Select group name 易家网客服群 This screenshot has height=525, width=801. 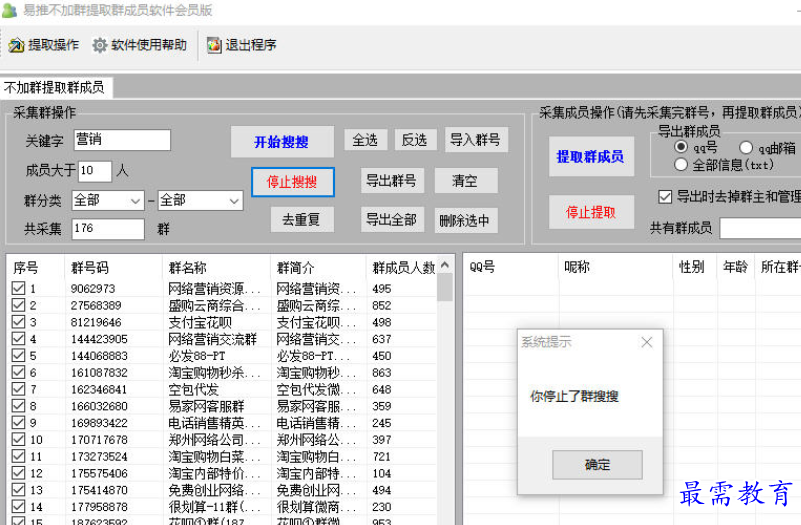(206, 407)
